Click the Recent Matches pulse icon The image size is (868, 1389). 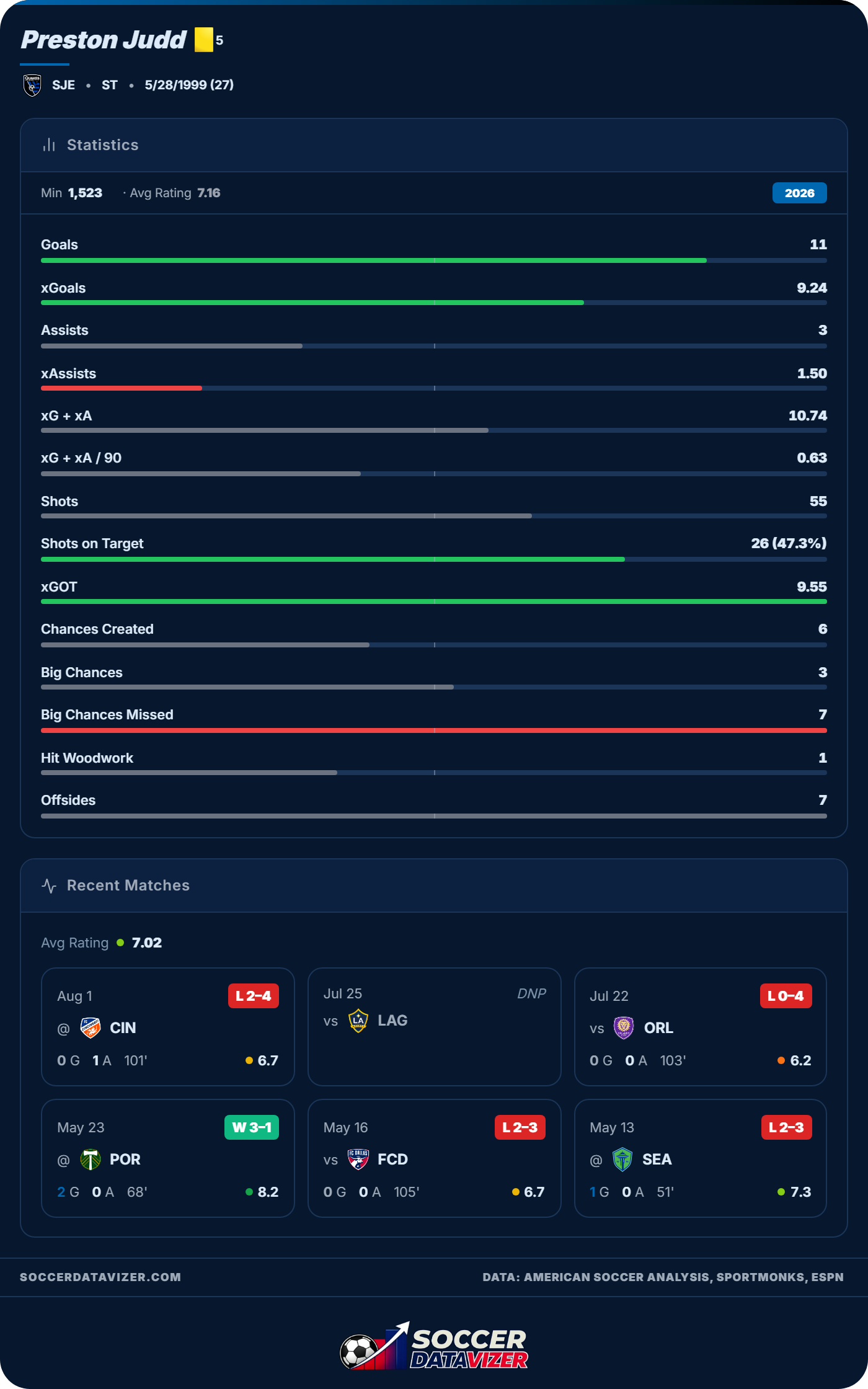tap(49, 885)
